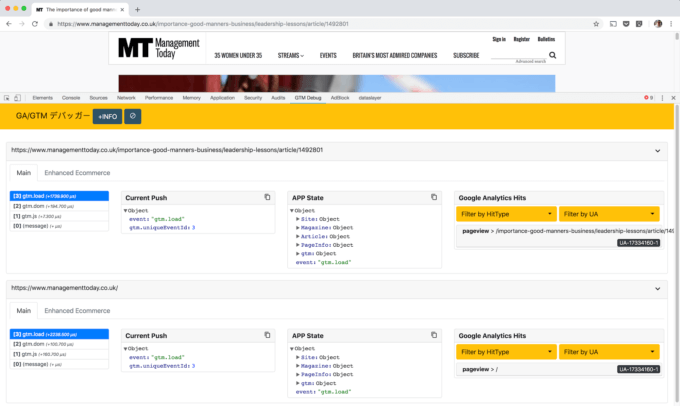Click the clear button beside +INFO
680x406 pixels.
[x=133, y=116]
